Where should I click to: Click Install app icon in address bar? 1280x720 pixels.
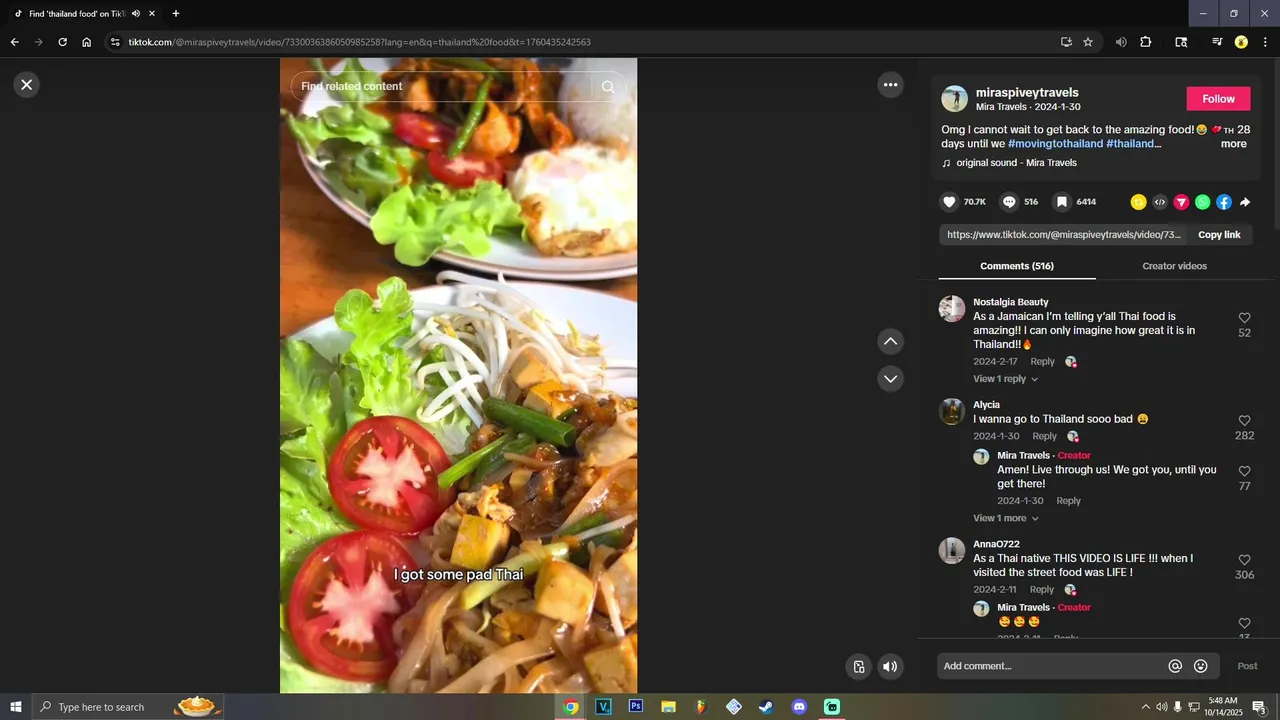click(1066, 42)
